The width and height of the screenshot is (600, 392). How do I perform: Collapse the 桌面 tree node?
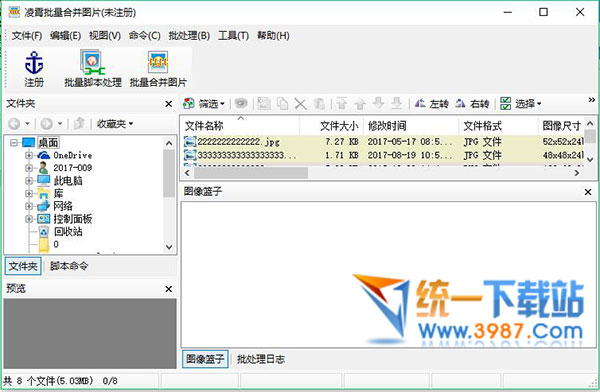tap(14, 142)
